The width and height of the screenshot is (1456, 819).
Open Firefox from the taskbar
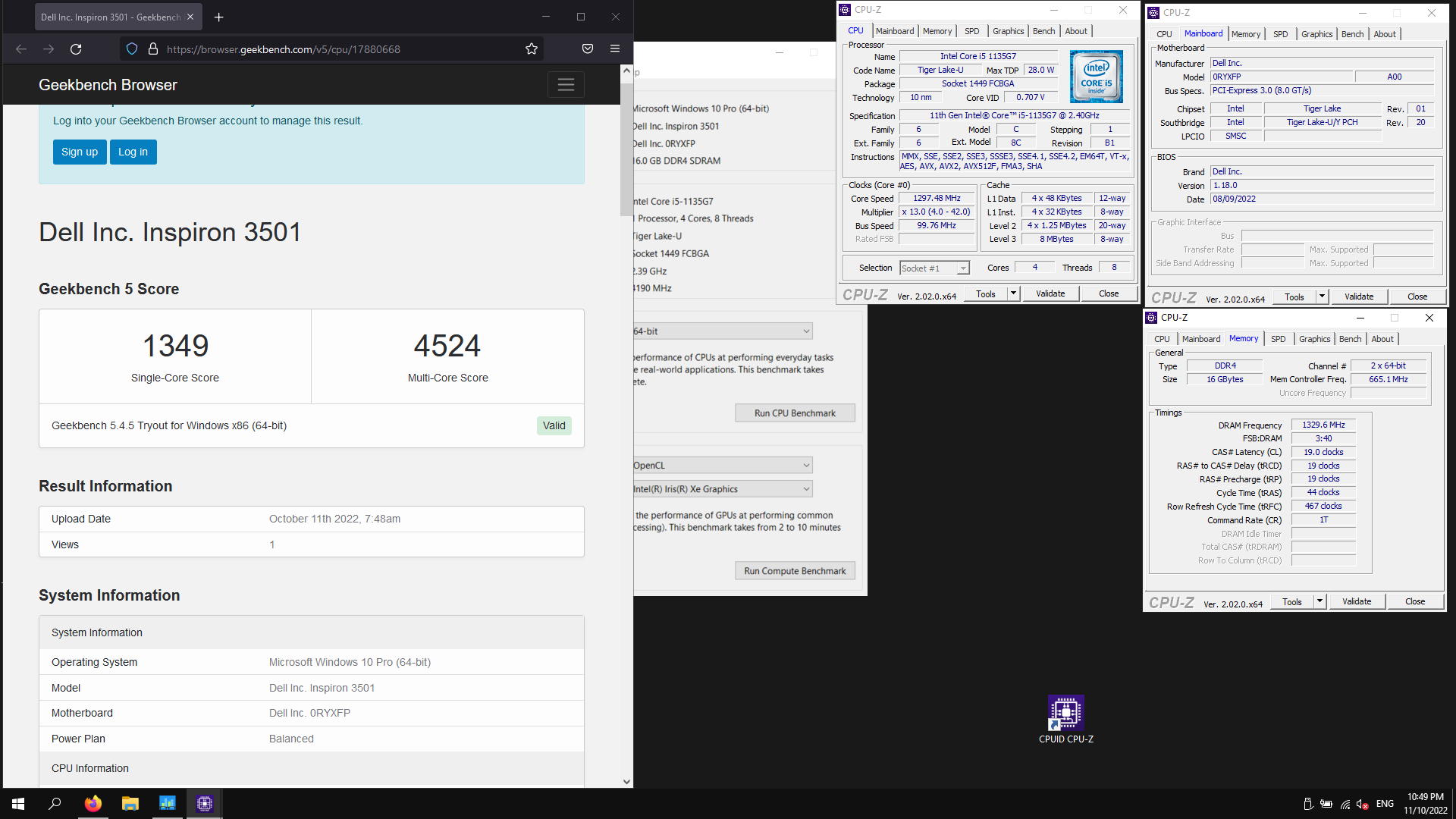tap(93, 804)
